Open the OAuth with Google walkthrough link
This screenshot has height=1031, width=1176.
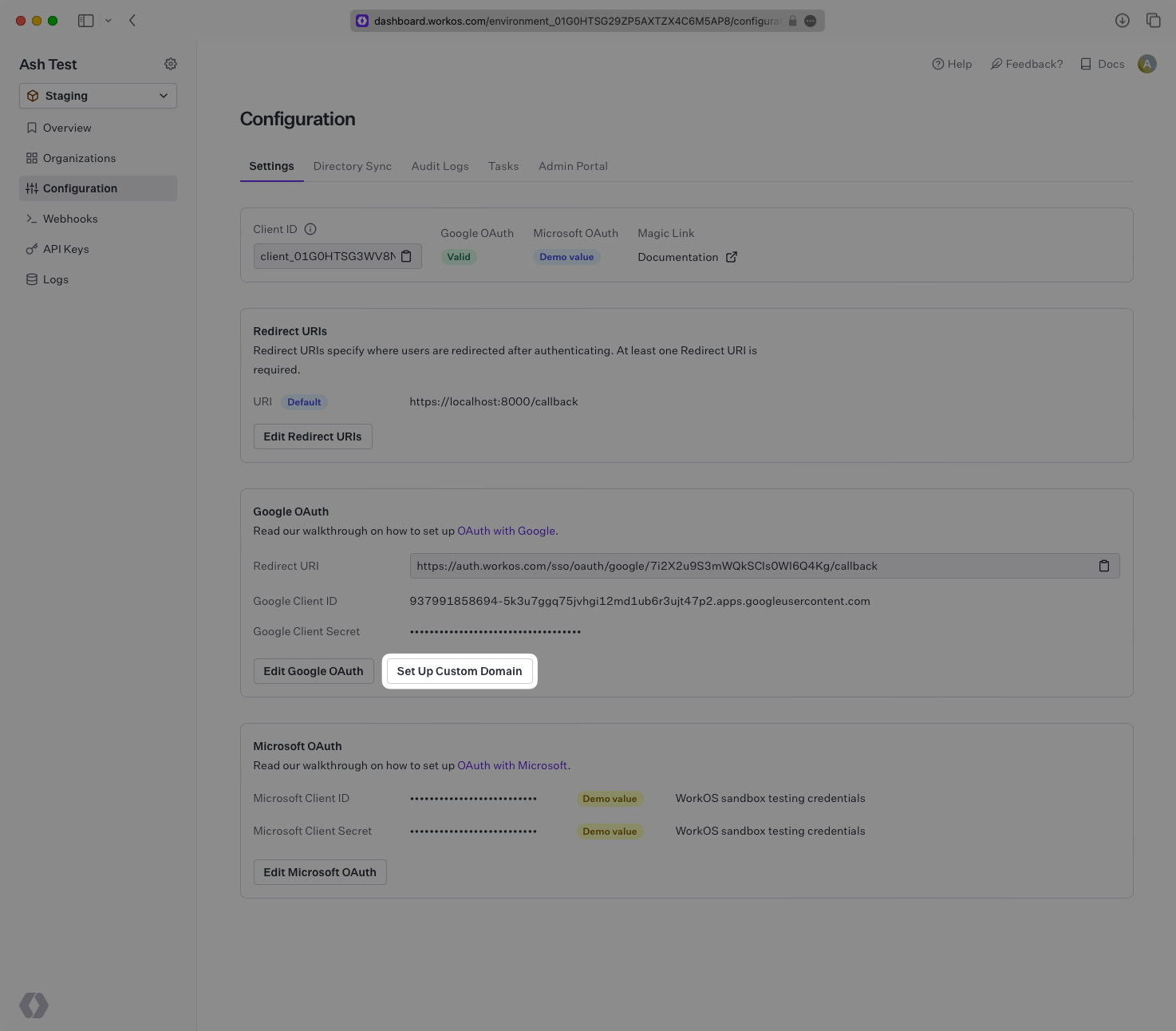pyautogui.click(x=506, y=531)
